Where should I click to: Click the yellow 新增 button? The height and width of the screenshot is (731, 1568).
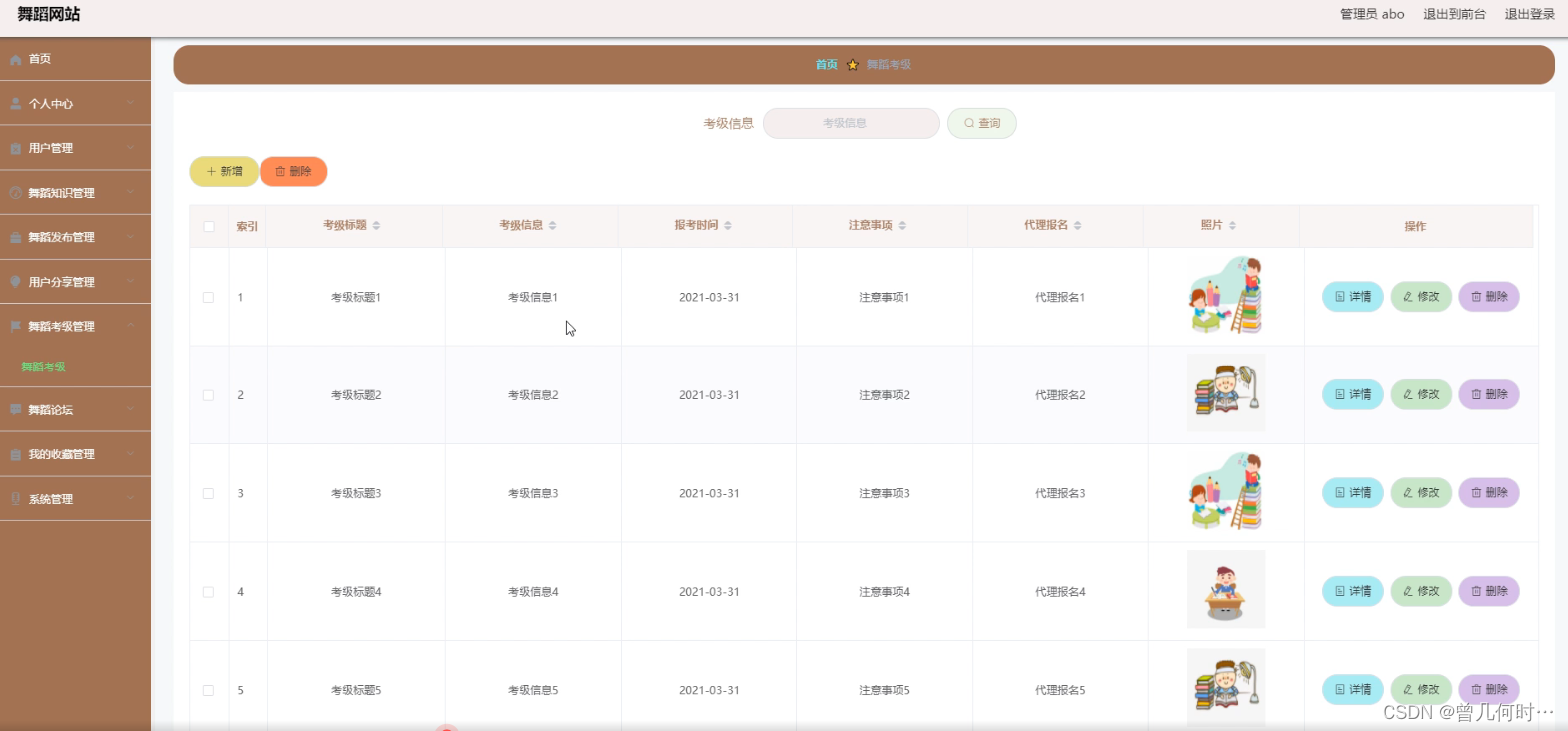pos(224,172)
